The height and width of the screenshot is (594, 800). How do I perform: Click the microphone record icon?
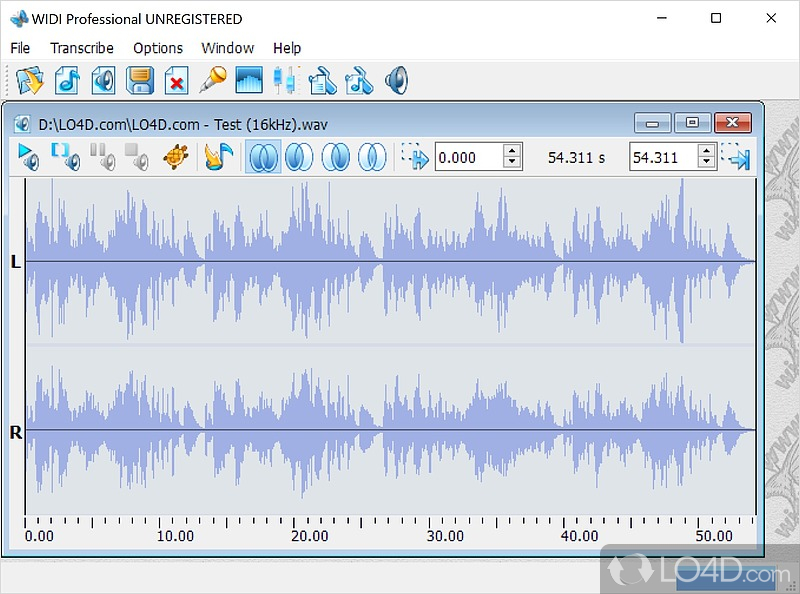(212, 80)
